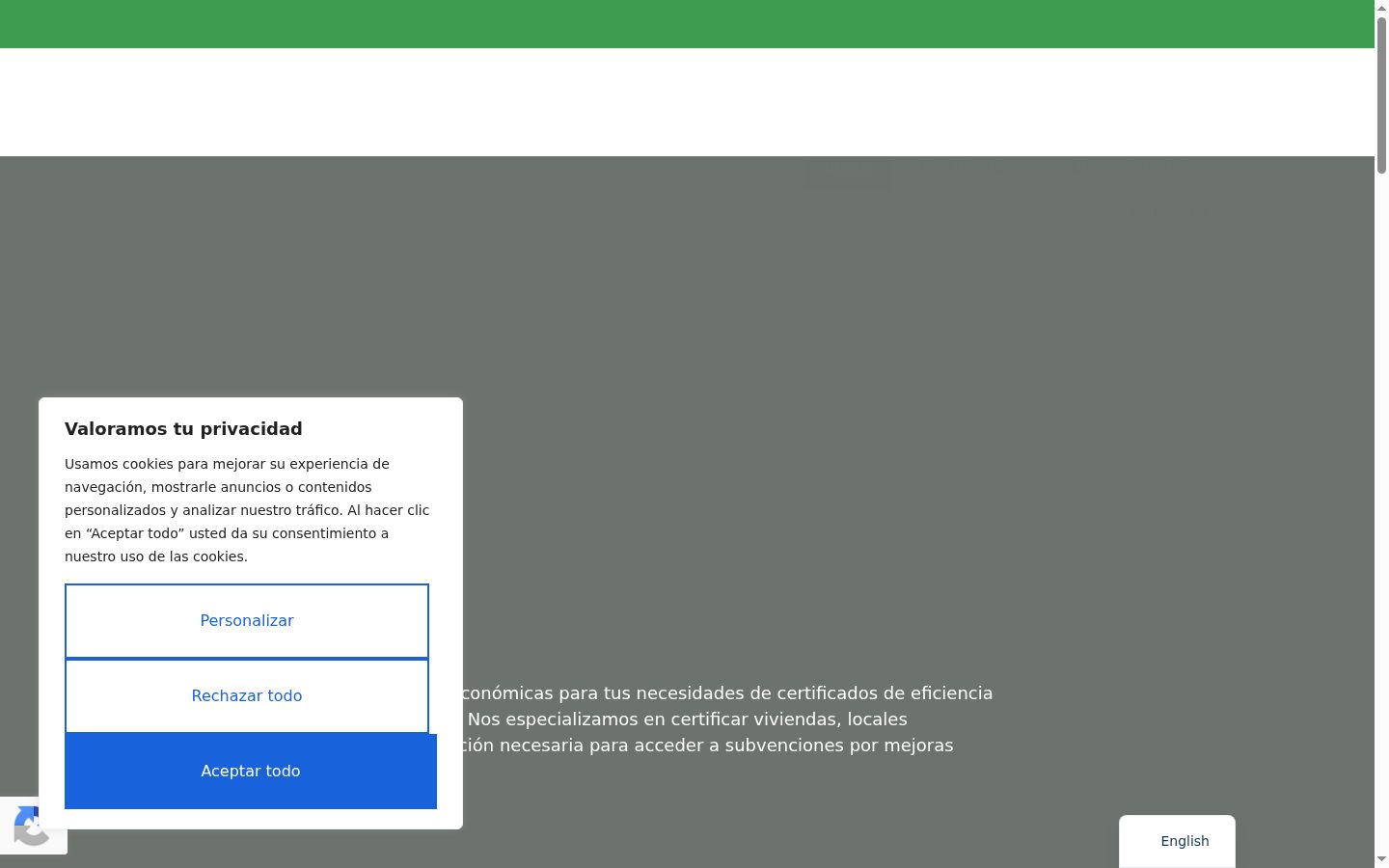This screenshot has height=868, width=1389.
Task: Reject cookies with Rechazar todo
Action: pos(247,696)
